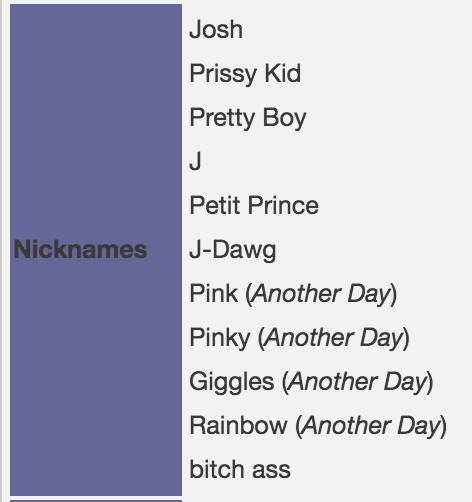This screenshot has width=472, height=502.
Task: Open the Another Day reference beside Rainbow
Action: coord(371,426)
